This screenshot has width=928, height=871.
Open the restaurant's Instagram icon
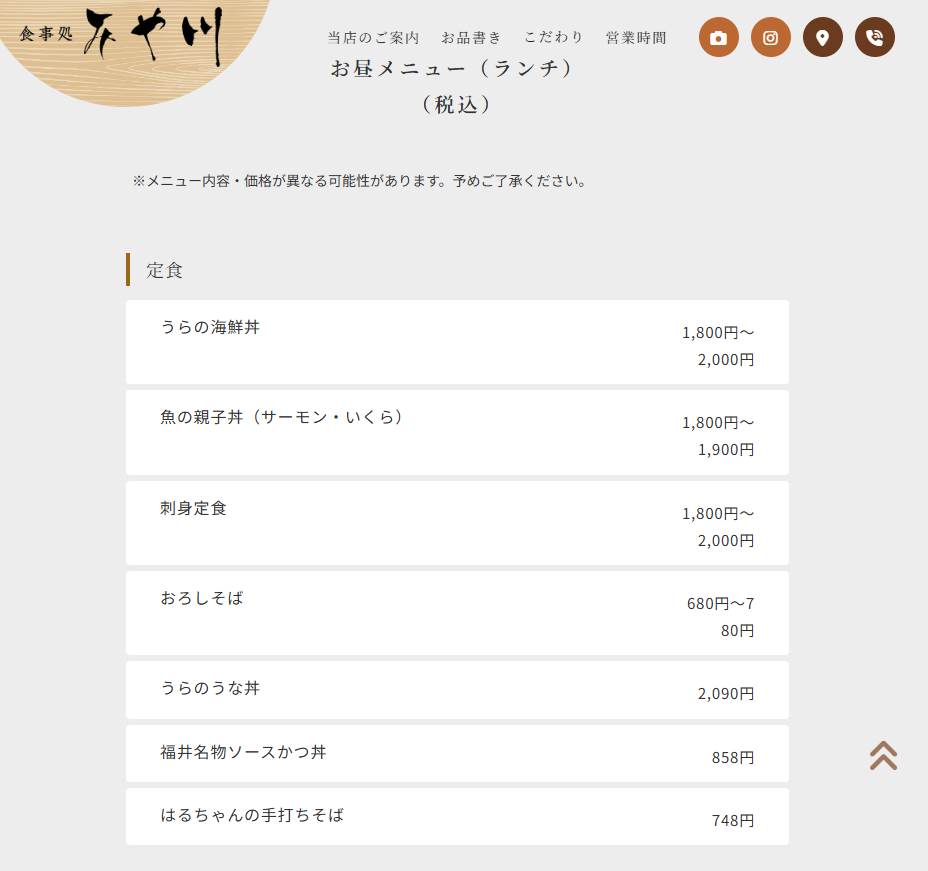click(x=770, y=37)
